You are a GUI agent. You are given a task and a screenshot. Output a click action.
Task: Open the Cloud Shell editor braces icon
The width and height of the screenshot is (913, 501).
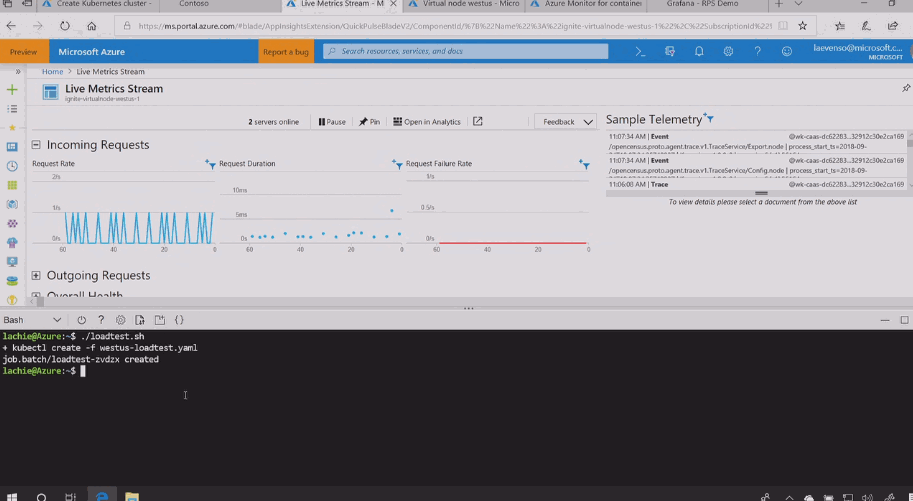(x=179, y=320)
